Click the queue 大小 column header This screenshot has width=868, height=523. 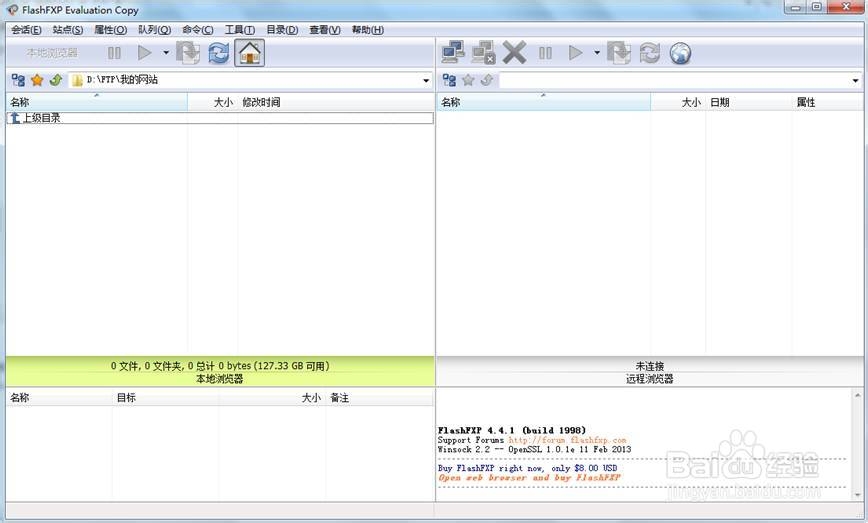(x=272, y=398)
